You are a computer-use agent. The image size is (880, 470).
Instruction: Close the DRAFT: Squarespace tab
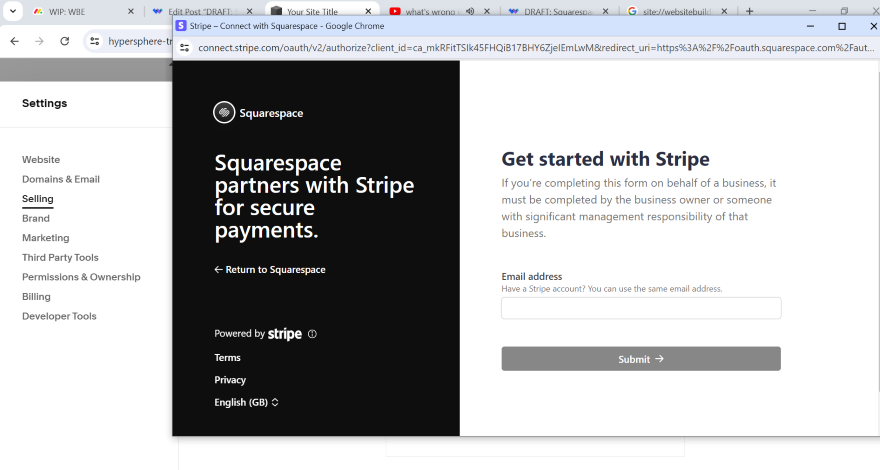[x=605, y=11]
